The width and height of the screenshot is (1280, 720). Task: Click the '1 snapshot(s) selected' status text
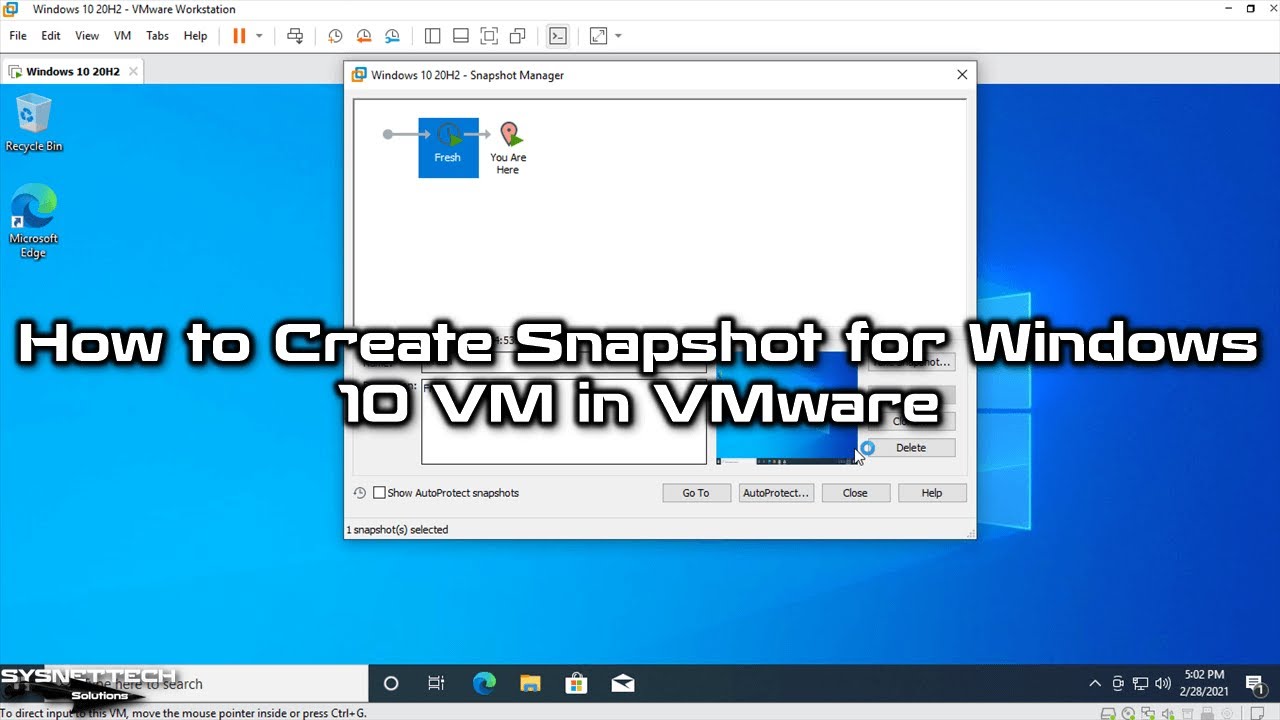[x=398, y=530]
